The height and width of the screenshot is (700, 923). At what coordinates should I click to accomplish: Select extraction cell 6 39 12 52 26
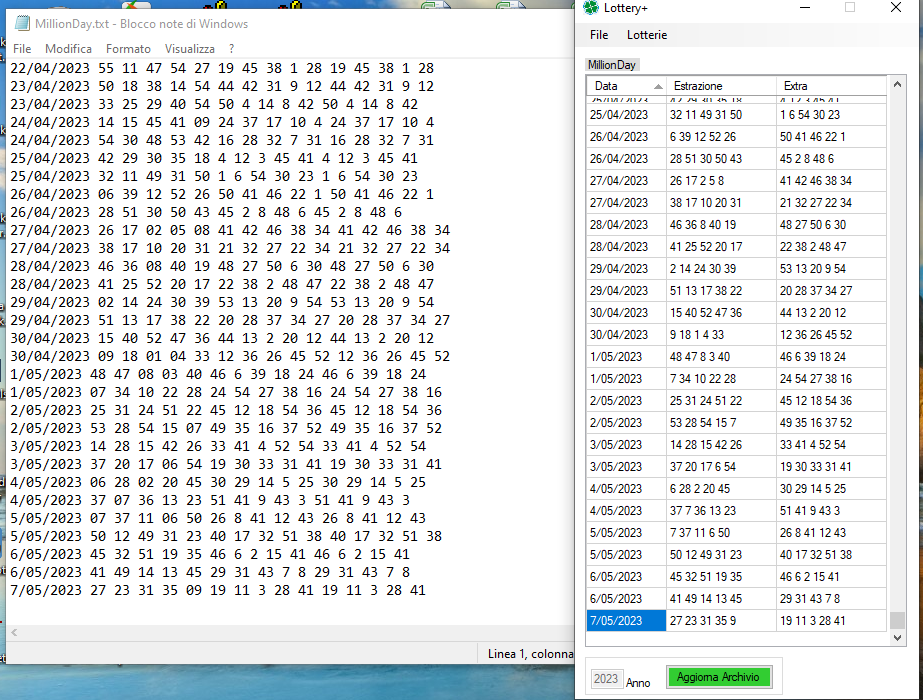(721, 137)
